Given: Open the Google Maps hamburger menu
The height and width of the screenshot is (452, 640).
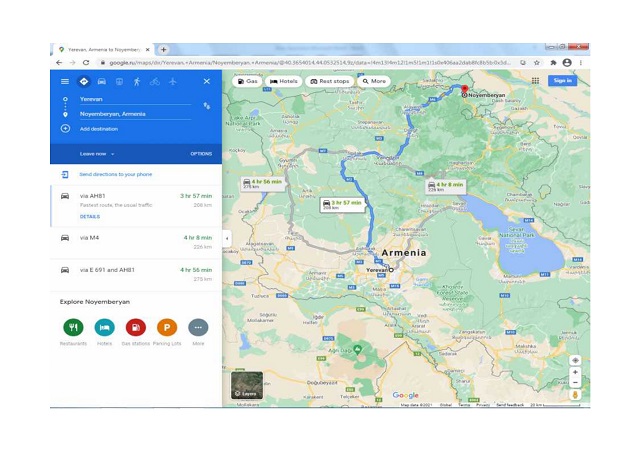Looking at the screenshot, I should point(65,81).
